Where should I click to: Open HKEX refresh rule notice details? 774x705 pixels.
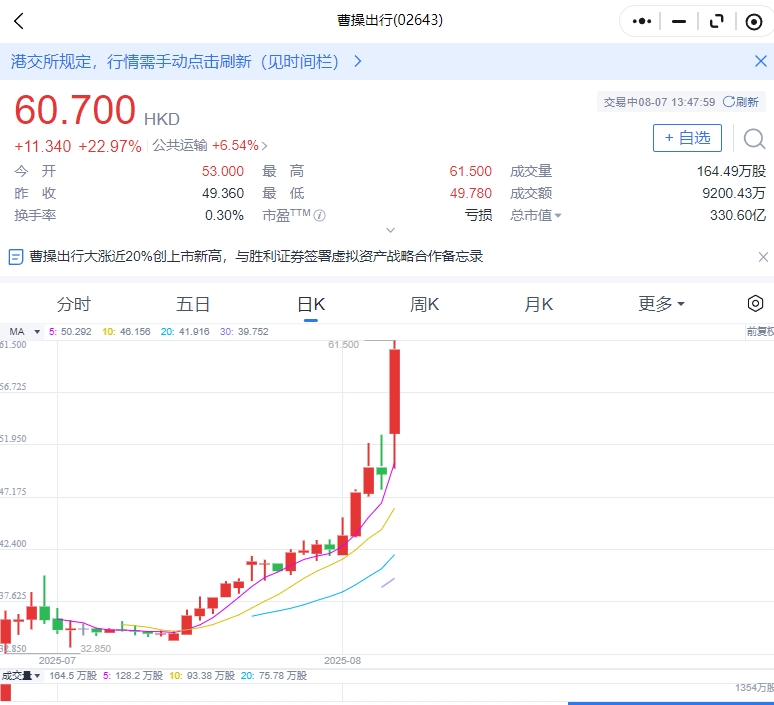(x=186, y=62)
